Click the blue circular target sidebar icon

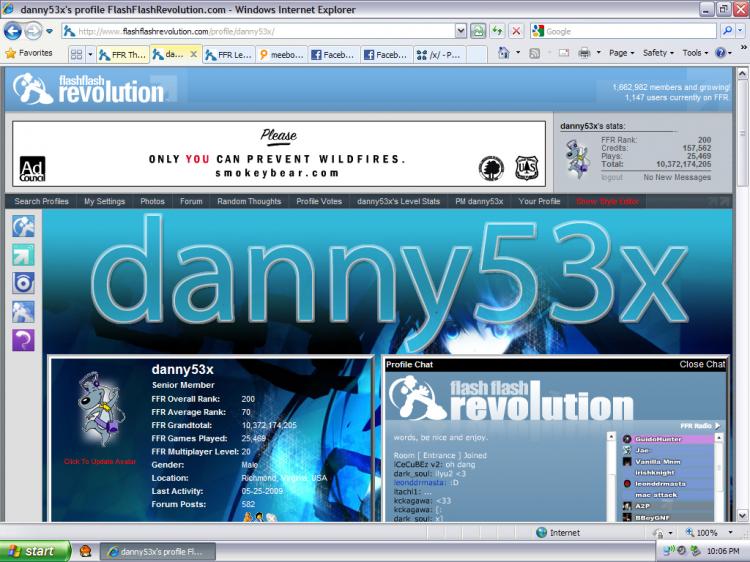[x=23, y=283]
